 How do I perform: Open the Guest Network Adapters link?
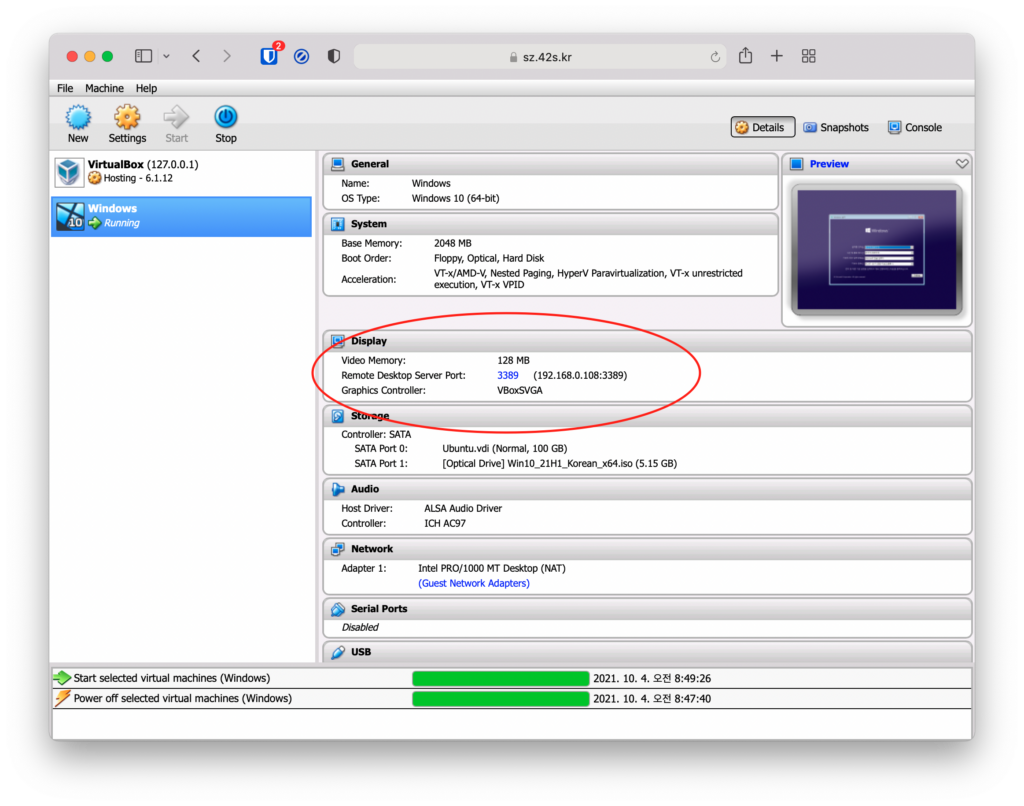[473, 583]
